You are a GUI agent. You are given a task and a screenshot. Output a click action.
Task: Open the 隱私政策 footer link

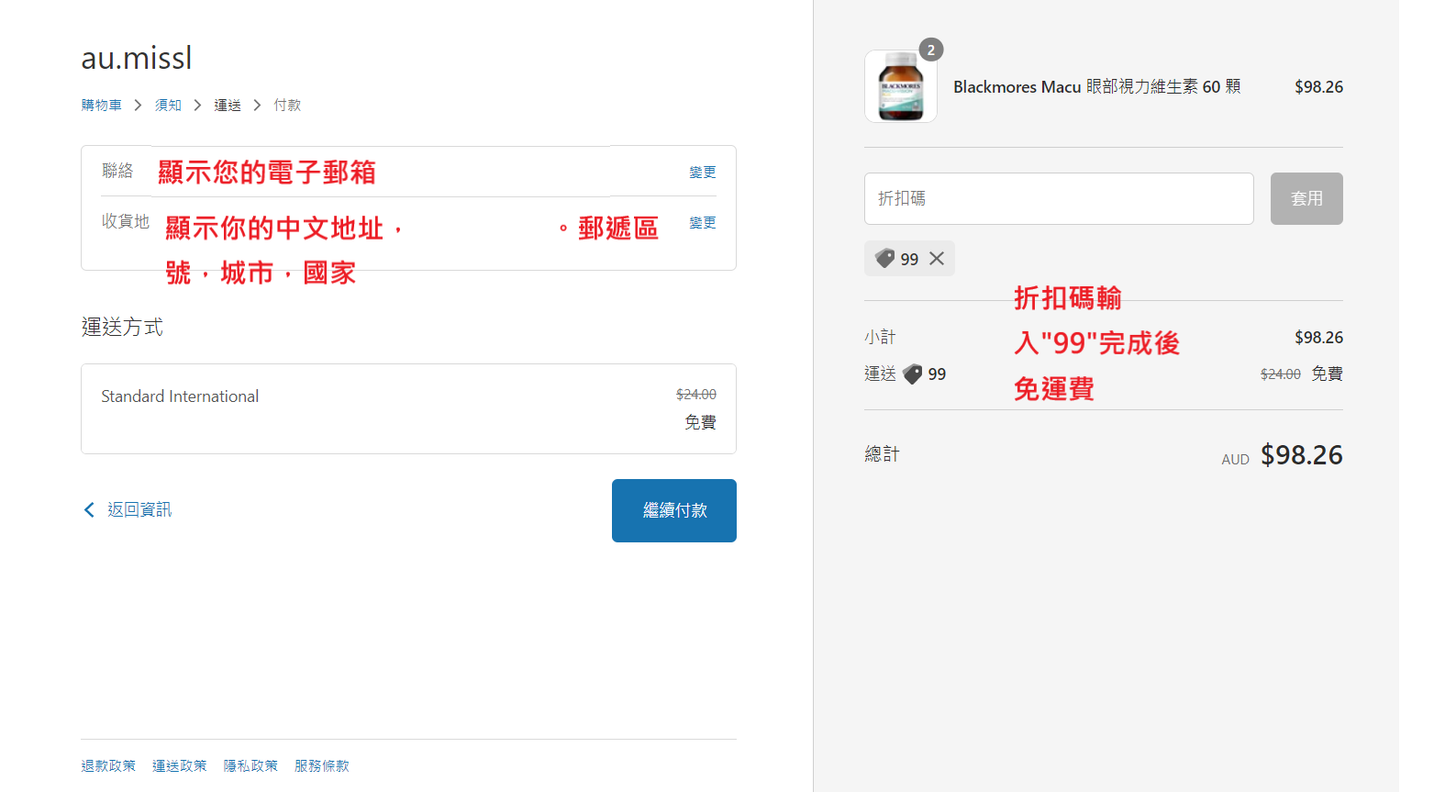tap(250, 766)
